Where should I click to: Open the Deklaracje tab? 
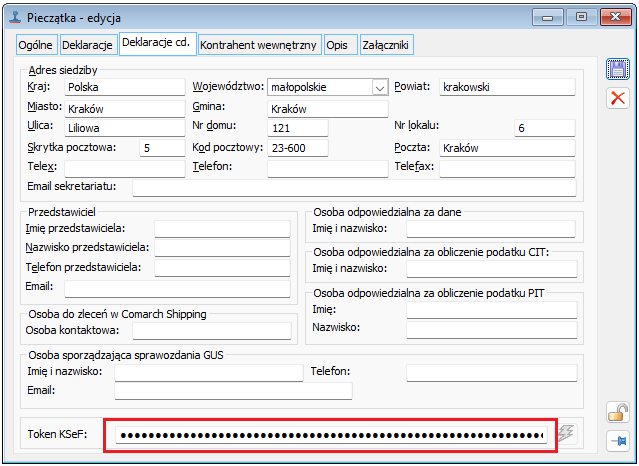point(87,45)
